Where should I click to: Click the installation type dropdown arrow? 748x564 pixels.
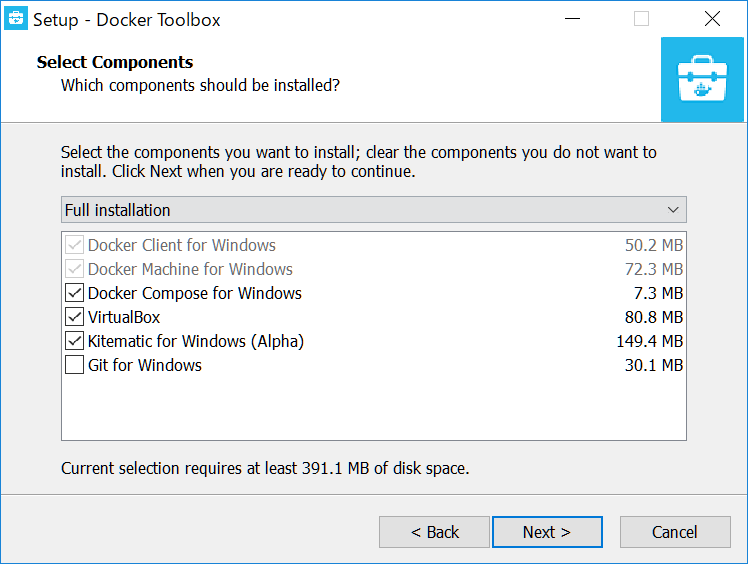point(674,210)
